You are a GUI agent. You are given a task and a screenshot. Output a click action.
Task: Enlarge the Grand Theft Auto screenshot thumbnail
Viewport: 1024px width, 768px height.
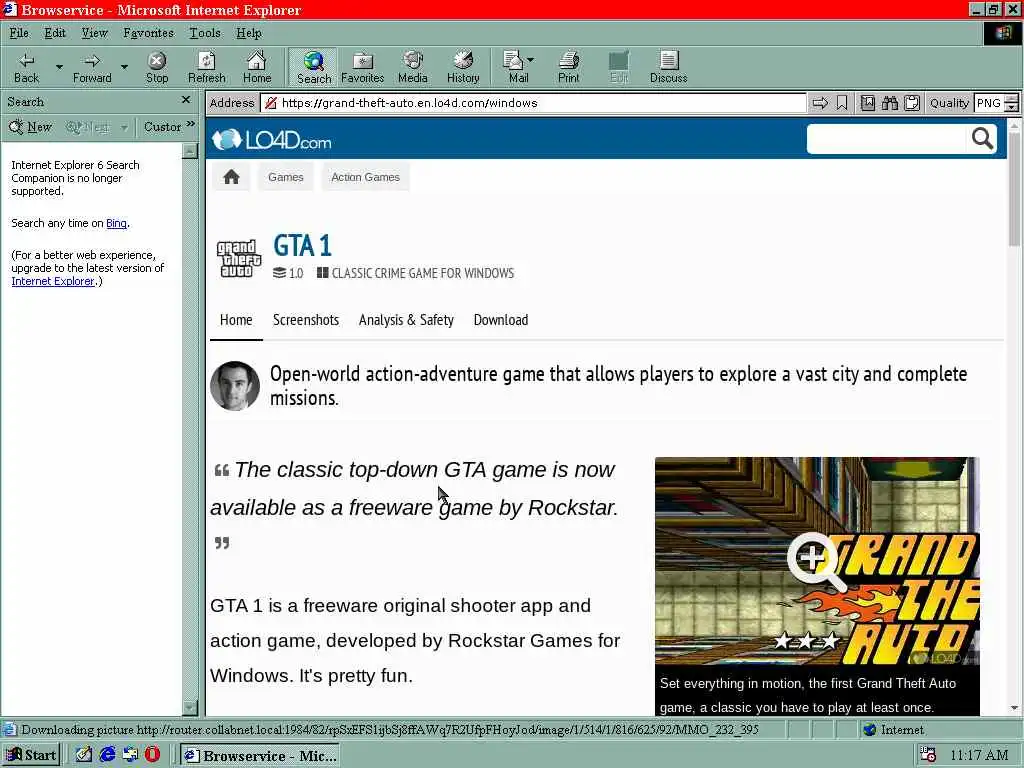click(817, 560)
